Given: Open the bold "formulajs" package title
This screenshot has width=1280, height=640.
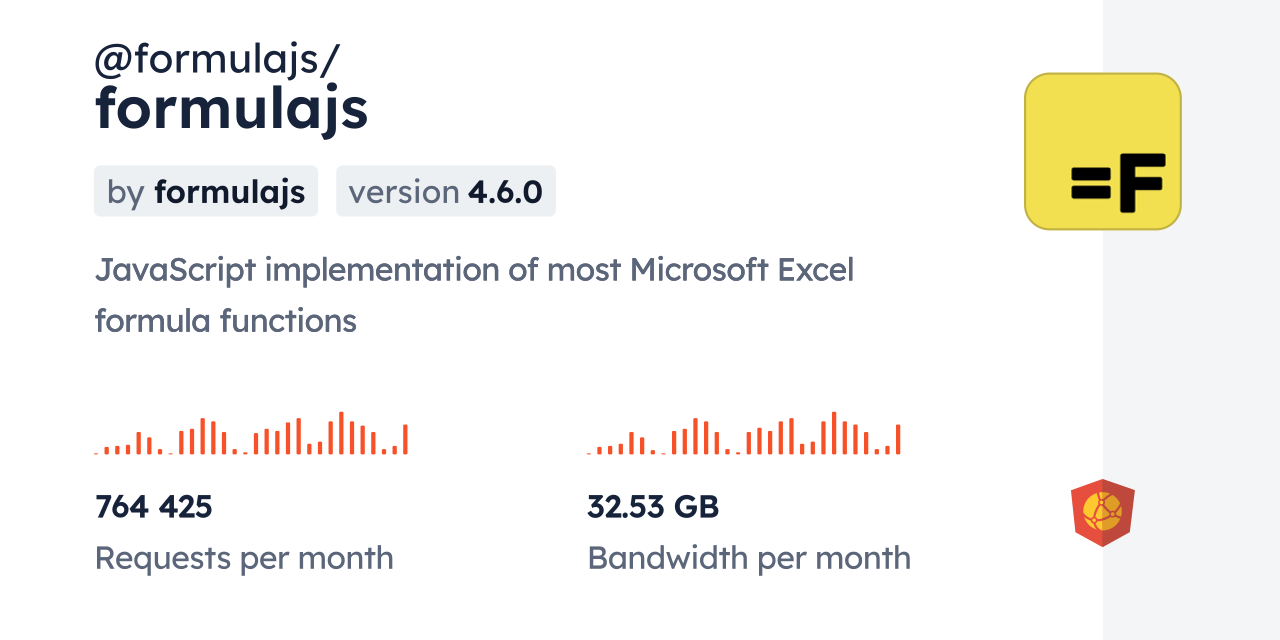Looking at the screenshot, I should (231, 108).
